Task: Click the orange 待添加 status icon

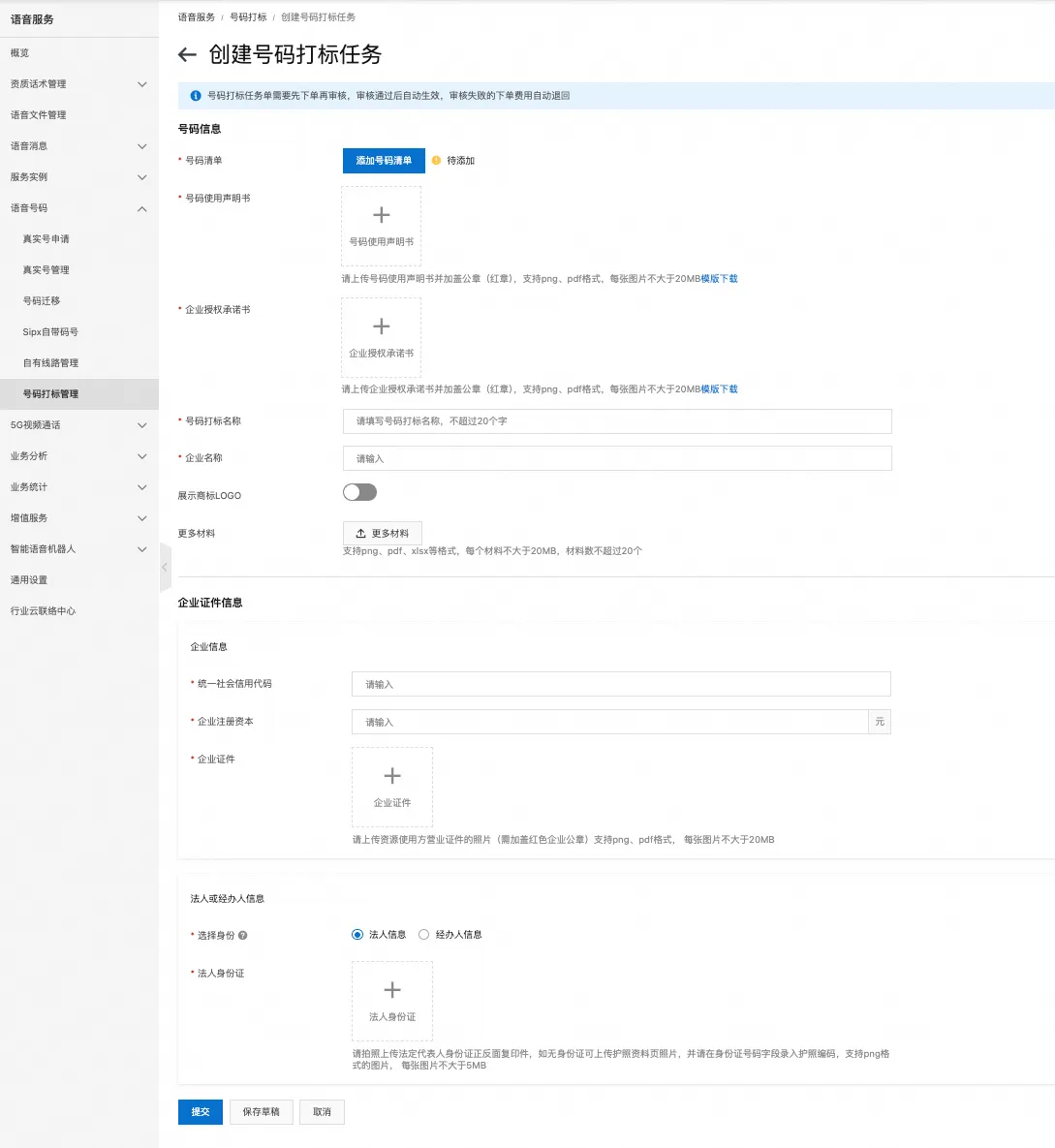Action: (x=436, y=161)
